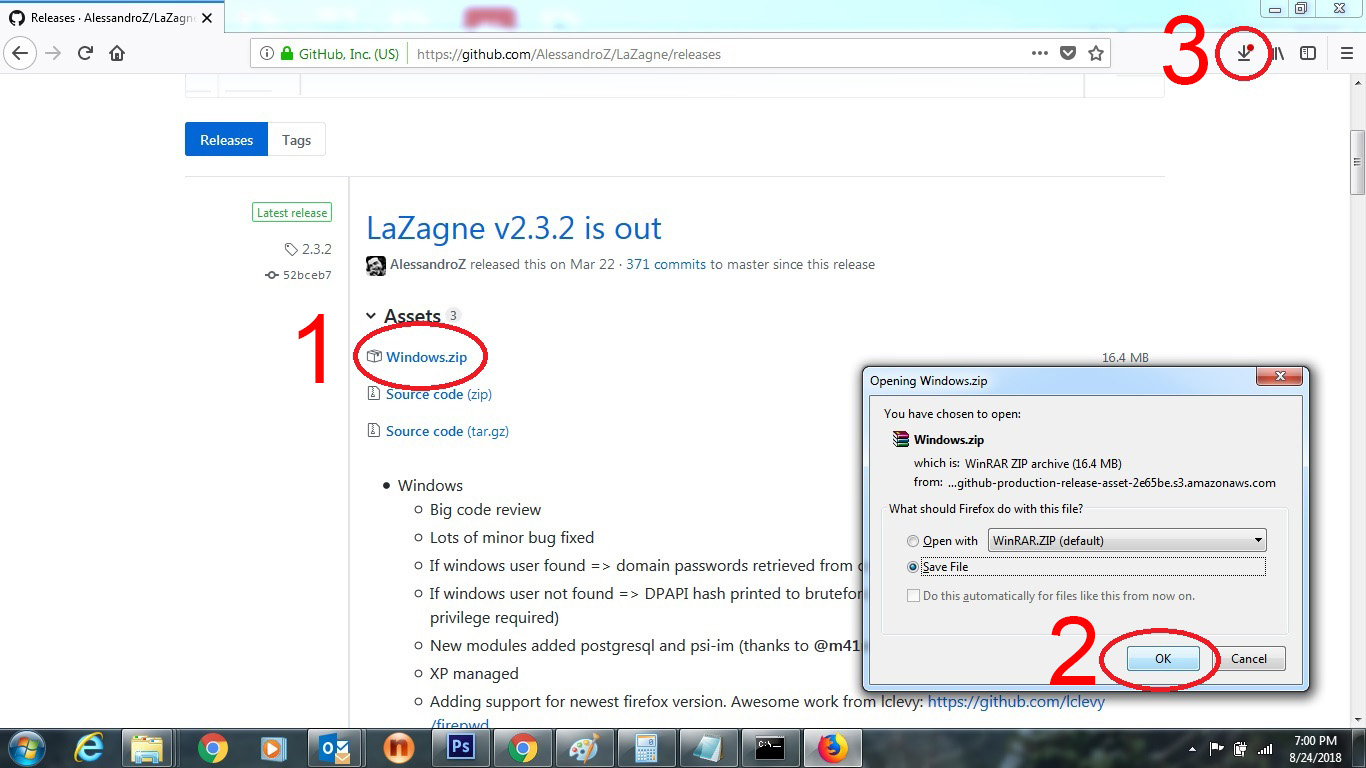Click AlessandroZ avatar thumbnail

pos(376,266)
